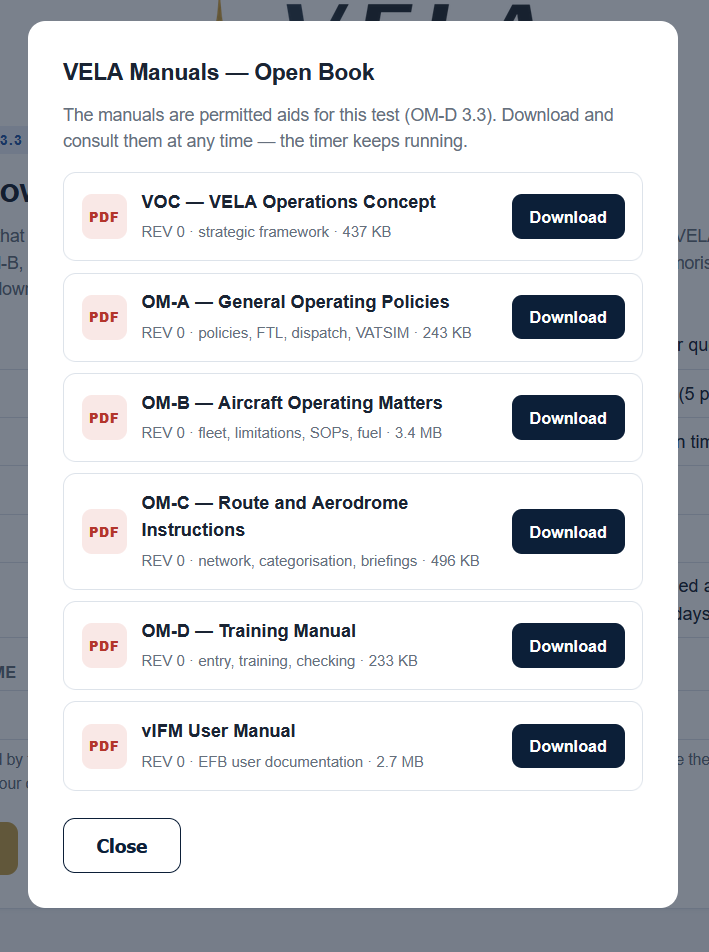Click the VELA Manuals — Open Book heading

click(219, 72)
